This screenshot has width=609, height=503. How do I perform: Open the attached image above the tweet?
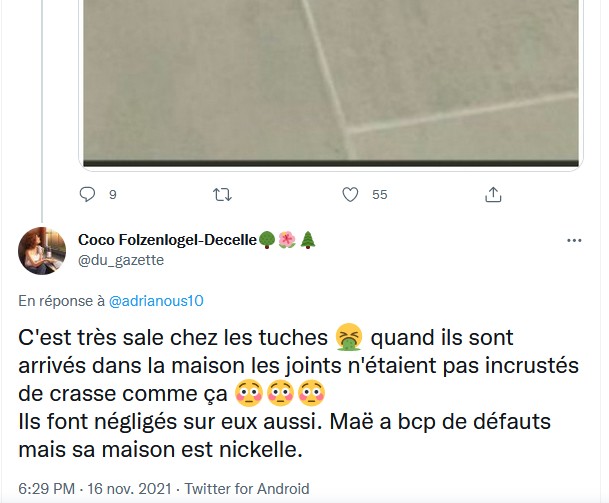[329, 80]
